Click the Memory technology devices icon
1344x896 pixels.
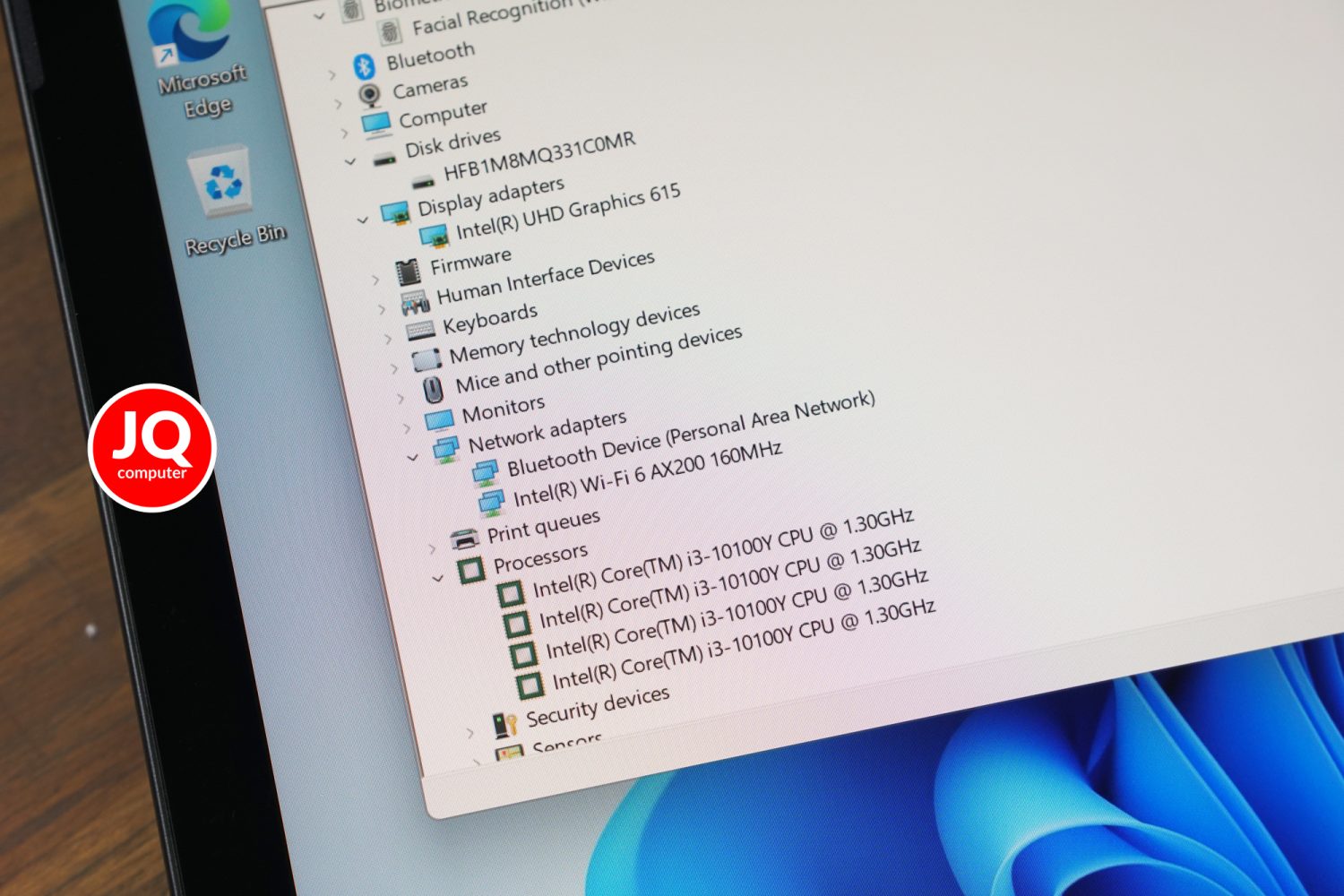click(427, 359)
